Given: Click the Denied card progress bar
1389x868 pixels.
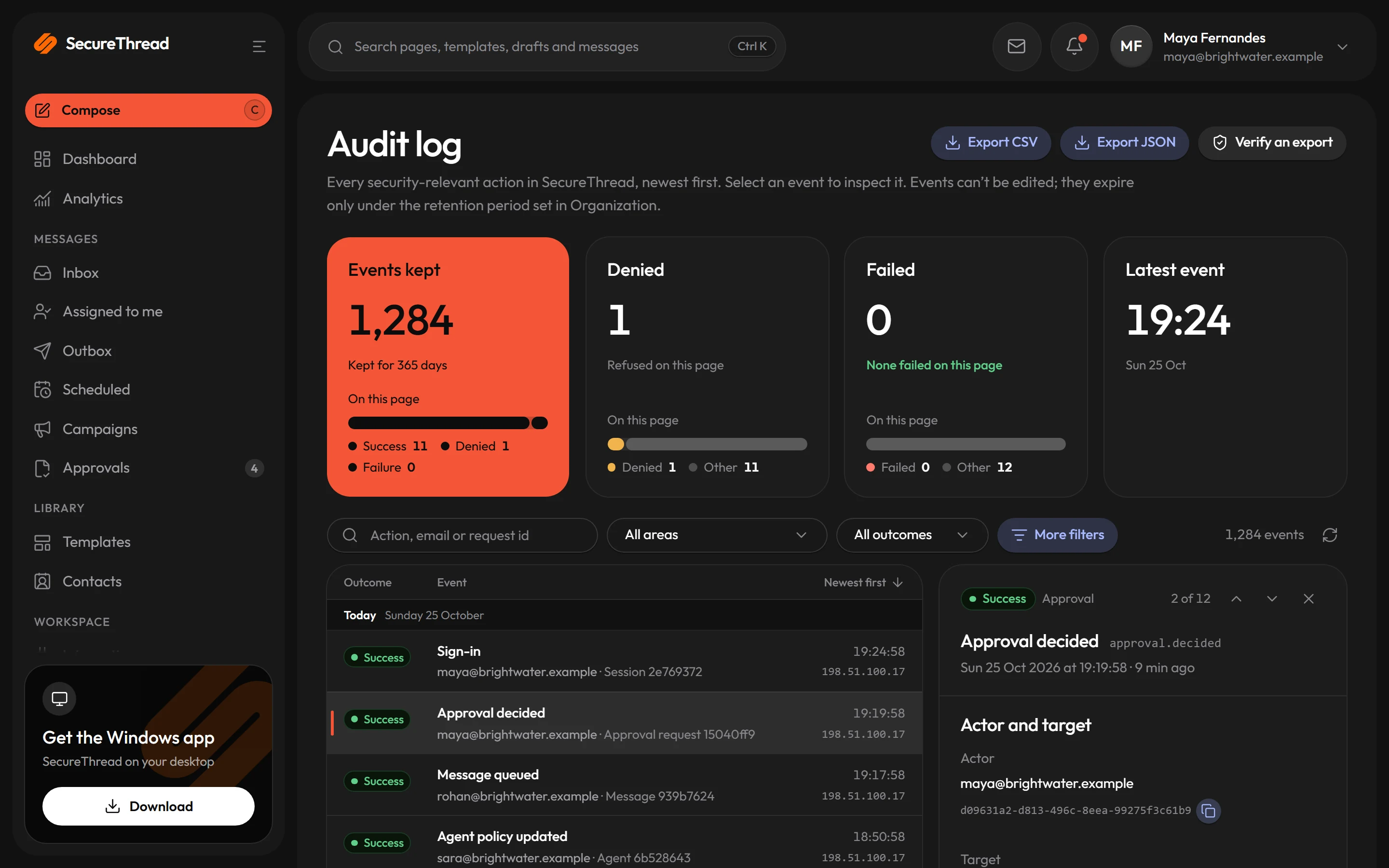Looking at the screenshot, I should 707,444.
